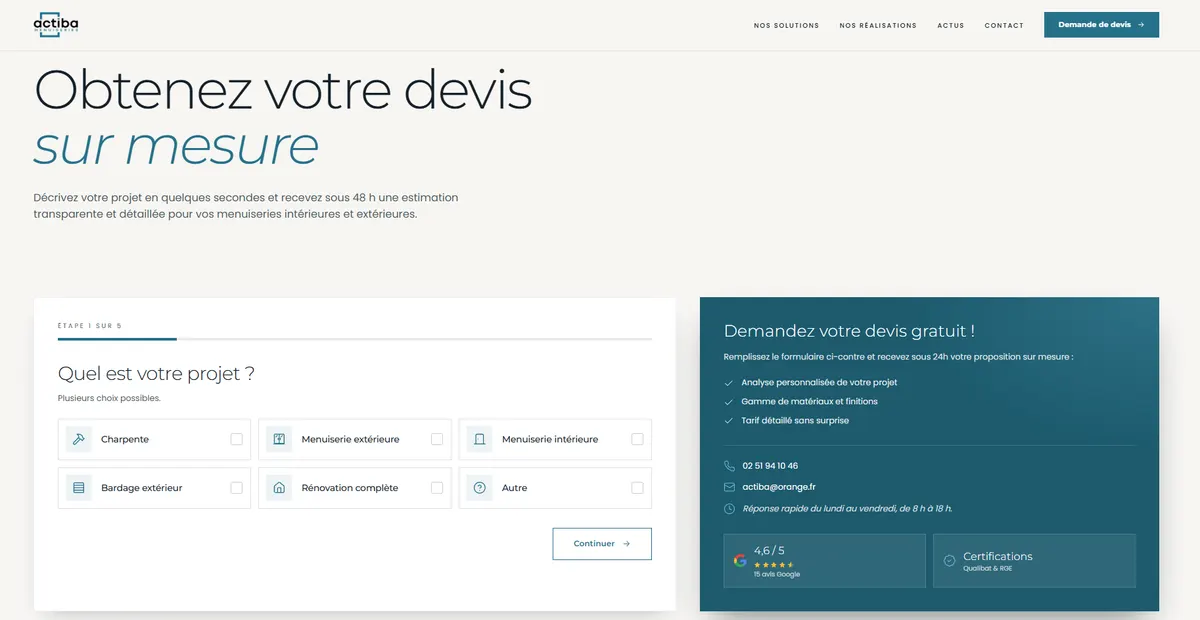
Task: Enable the Bardage extérieur checkbox
Action: point(236,488)
